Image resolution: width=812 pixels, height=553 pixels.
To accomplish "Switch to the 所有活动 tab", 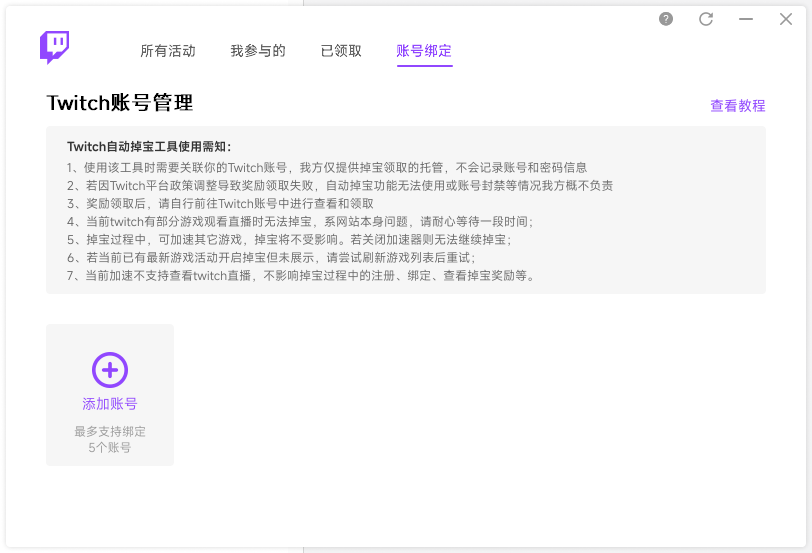I will pos(168,51).
